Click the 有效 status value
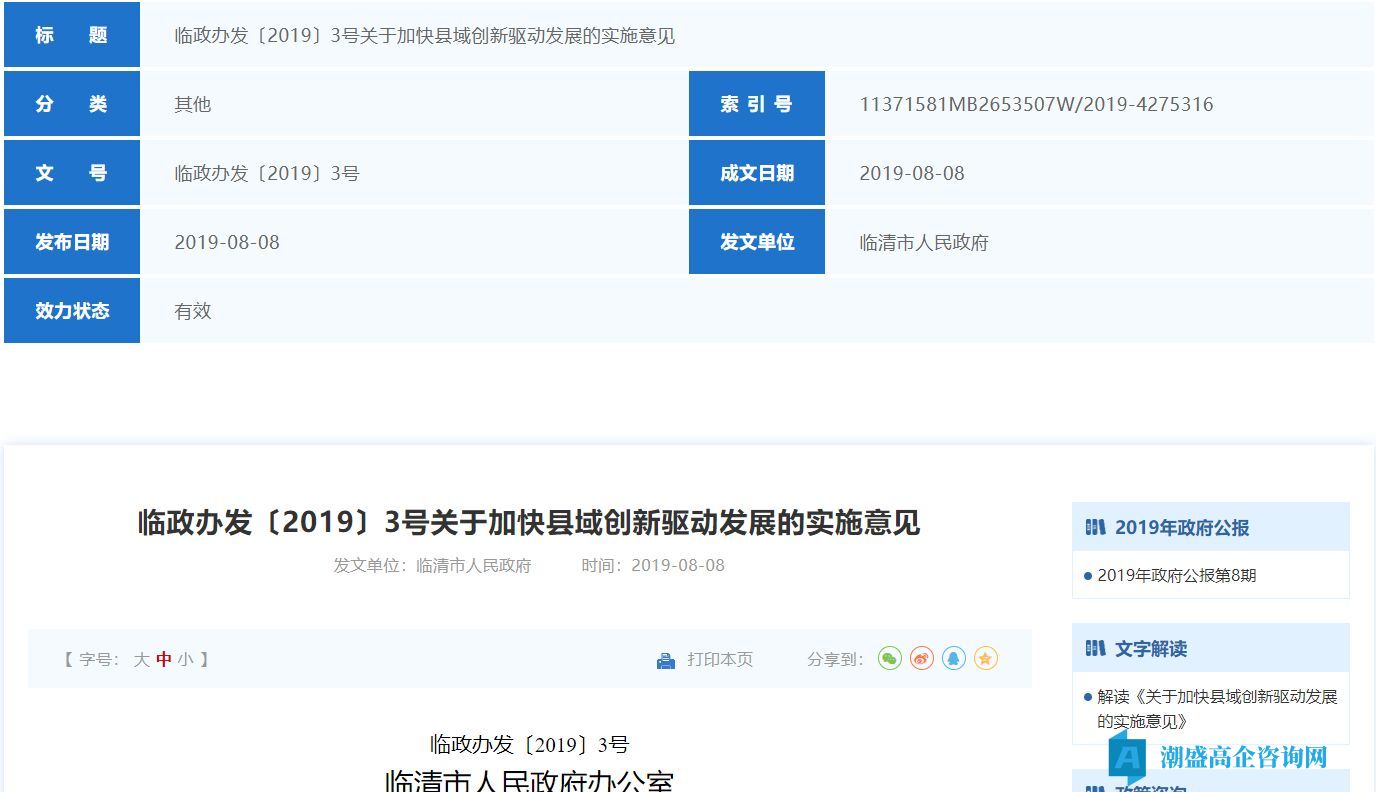 [x=193, y=311]
